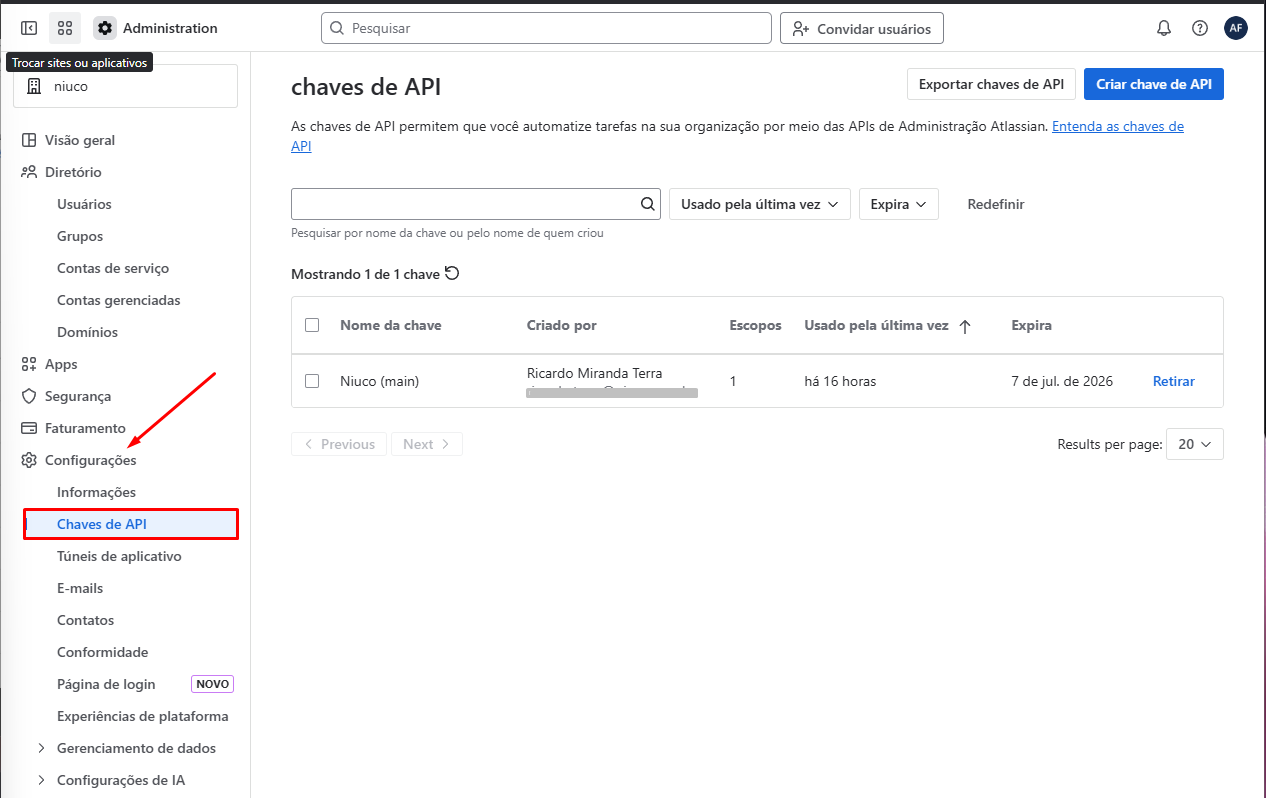Click the 7 de jul. de 2026 expiry

[1061, 381]
